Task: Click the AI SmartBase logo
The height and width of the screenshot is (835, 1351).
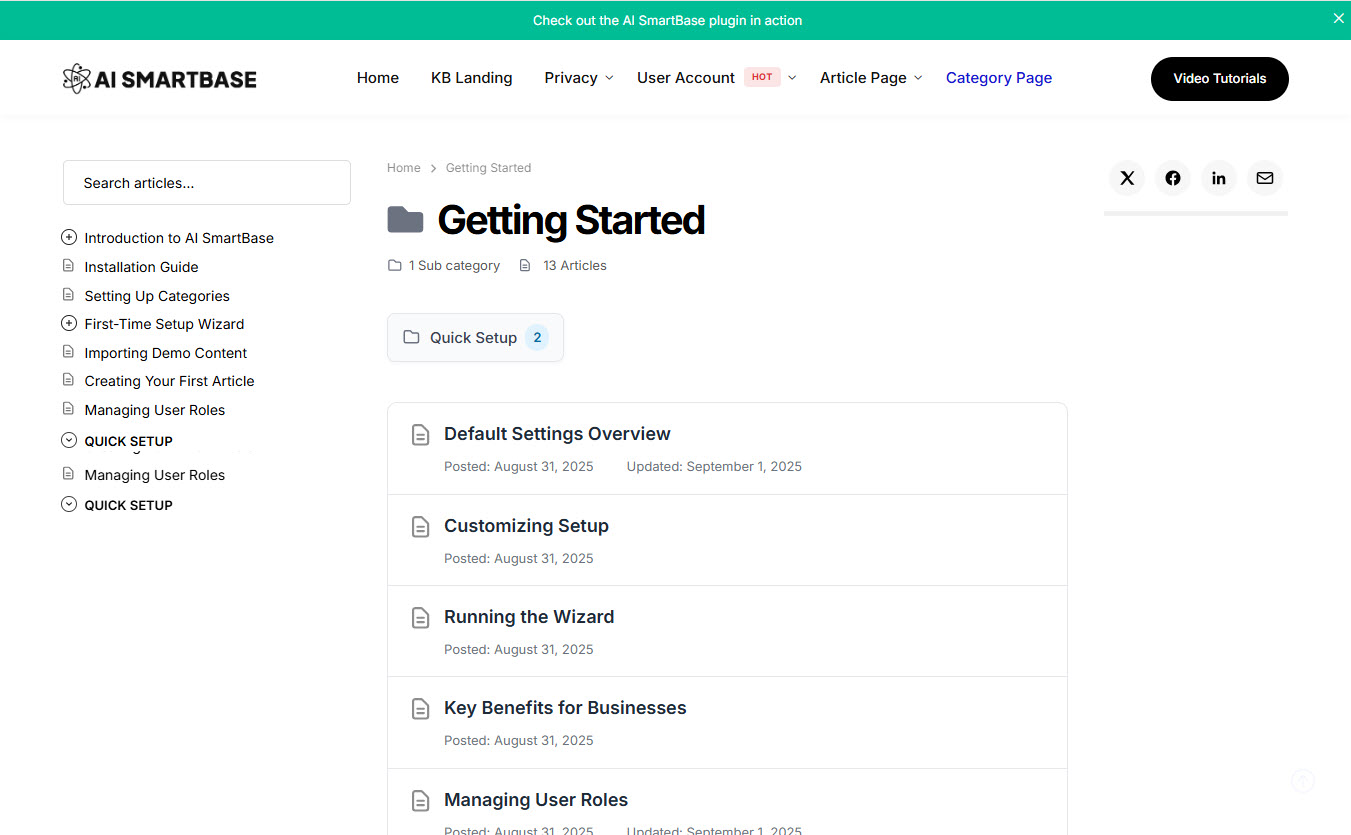Action: tap(159, 79)
